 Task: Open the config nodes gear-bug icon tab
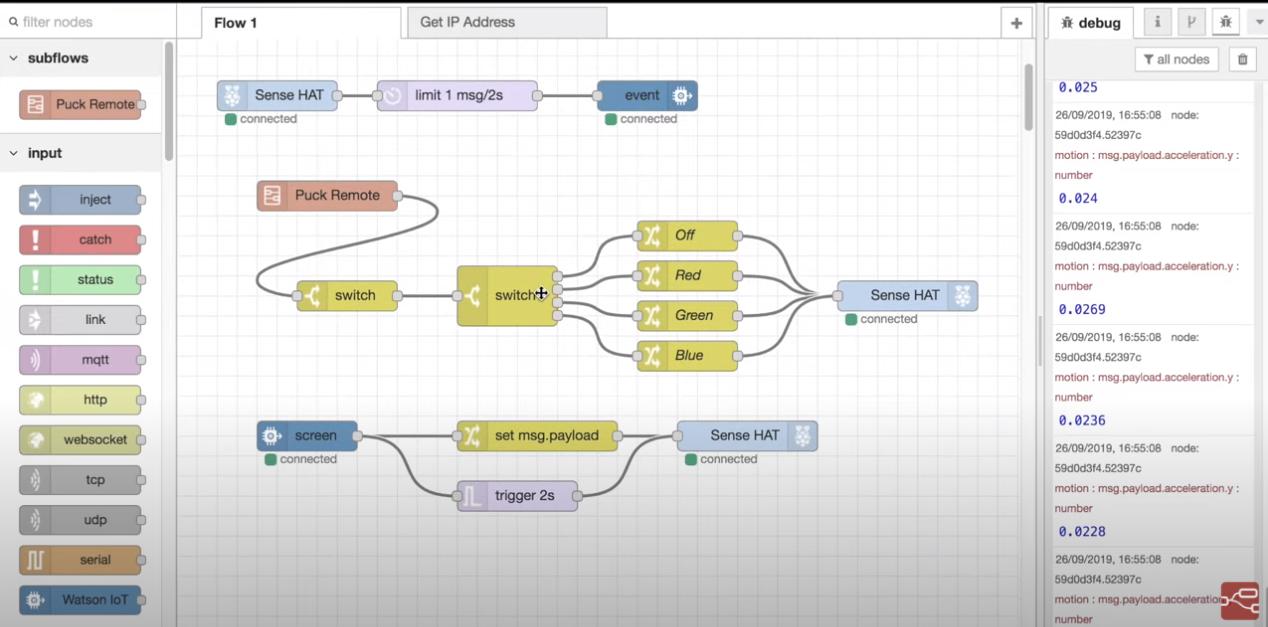point(1225,22)
